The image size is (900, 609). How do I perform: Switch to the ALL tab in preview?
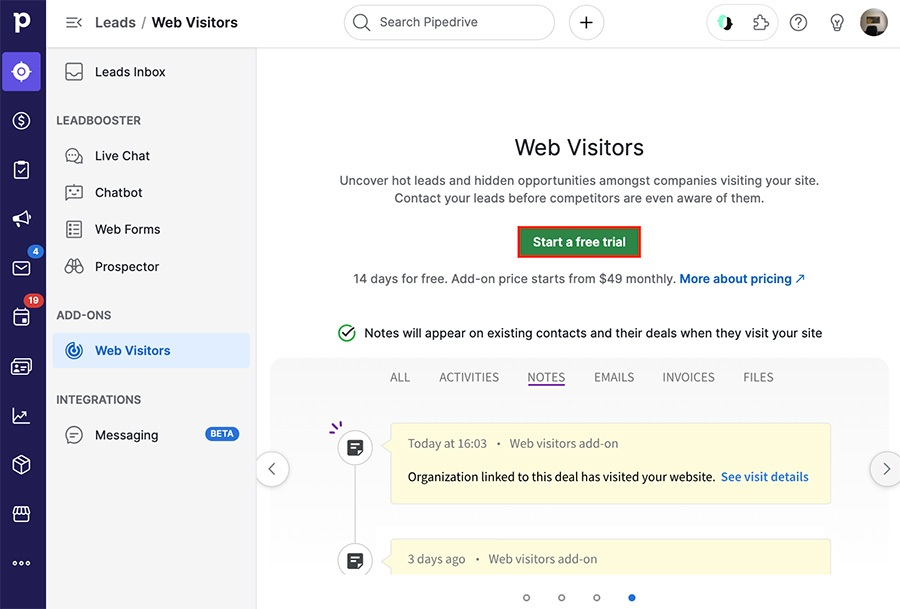[x=400, y=377]
